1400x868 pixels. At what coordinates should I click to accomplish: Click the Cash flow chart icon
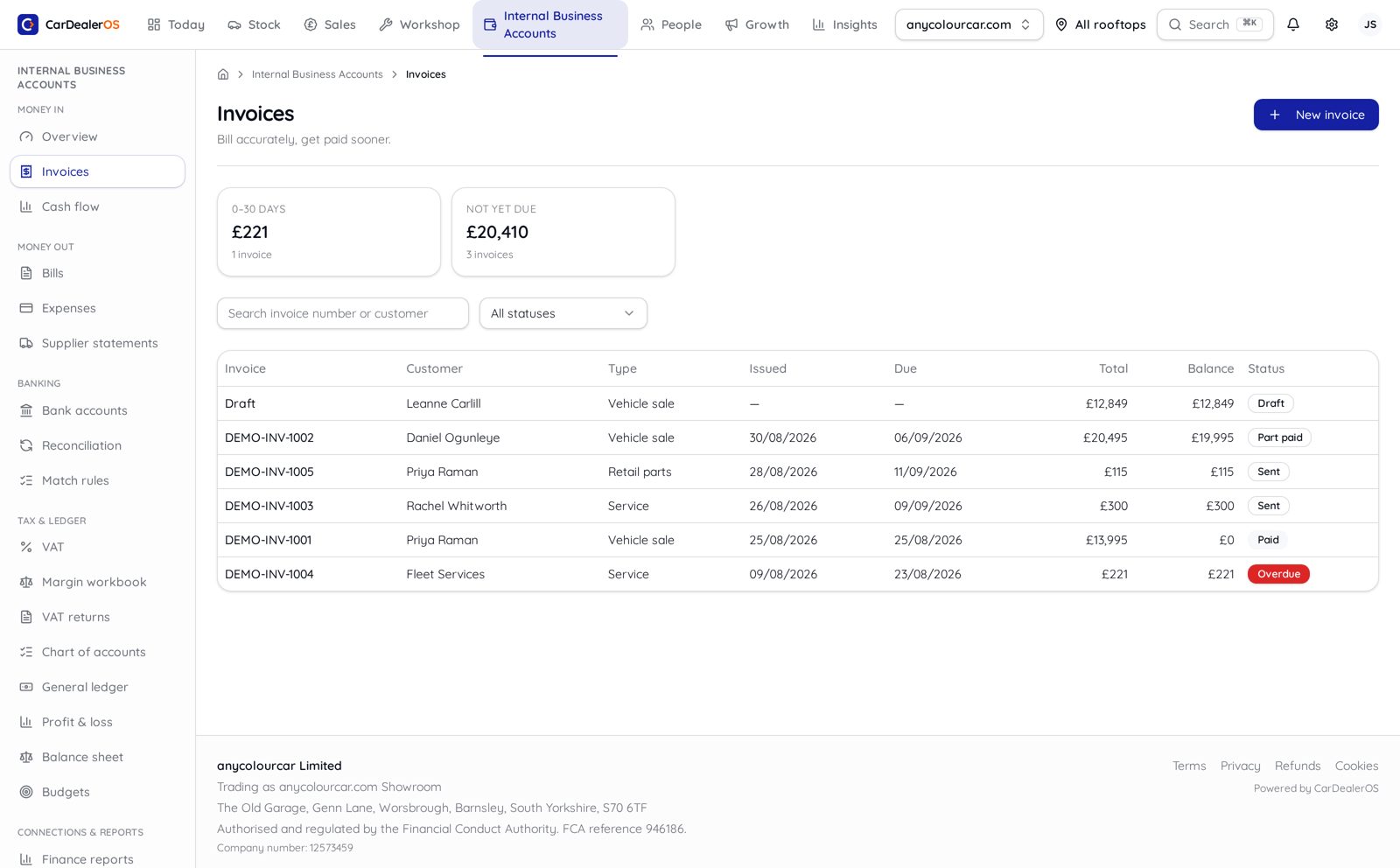26,206
